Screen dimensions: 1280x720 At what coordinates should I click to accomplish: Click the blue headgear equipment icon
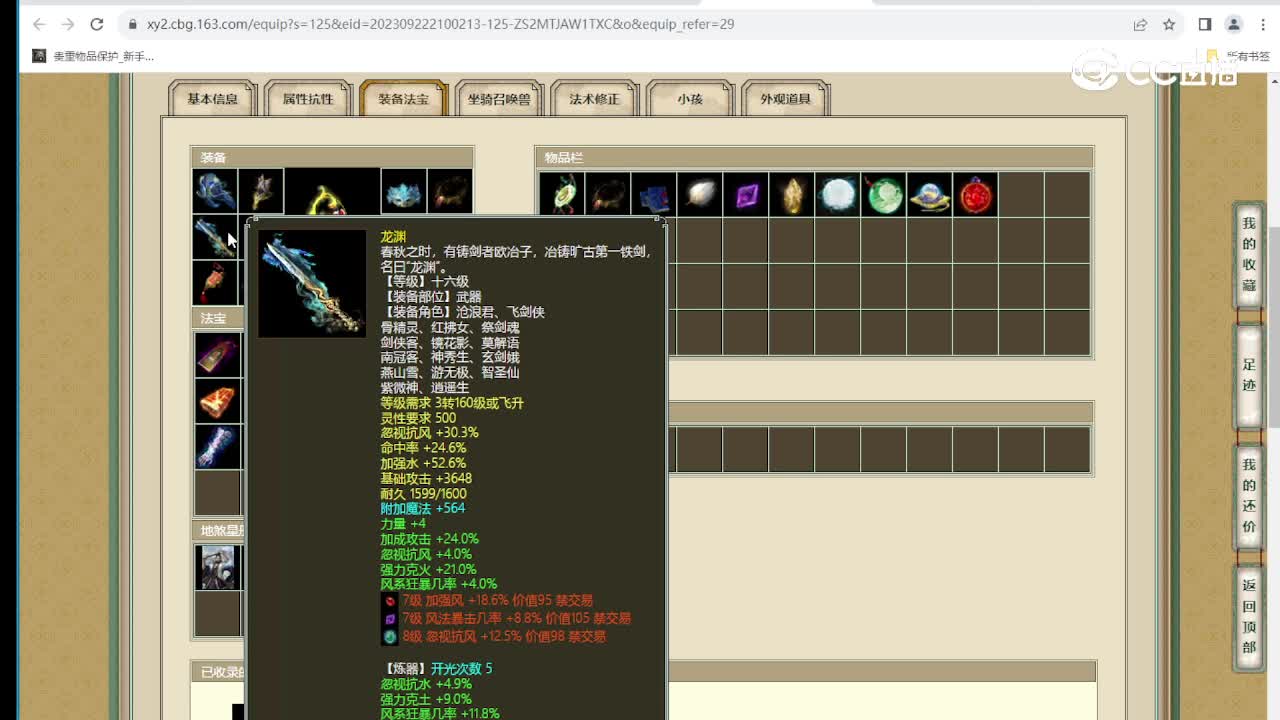coord(215,191)
